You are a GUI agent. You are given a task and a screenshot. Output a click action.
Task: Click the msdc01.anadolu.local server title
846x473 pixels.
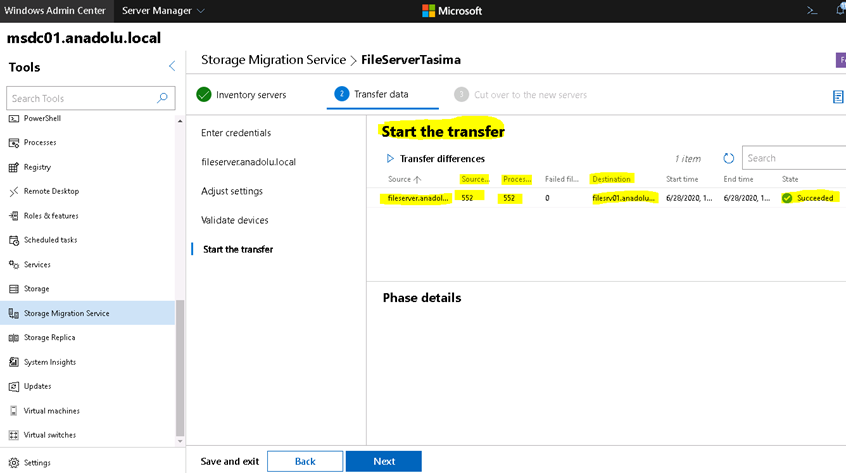pyautogui.click(x=84, y=38)
